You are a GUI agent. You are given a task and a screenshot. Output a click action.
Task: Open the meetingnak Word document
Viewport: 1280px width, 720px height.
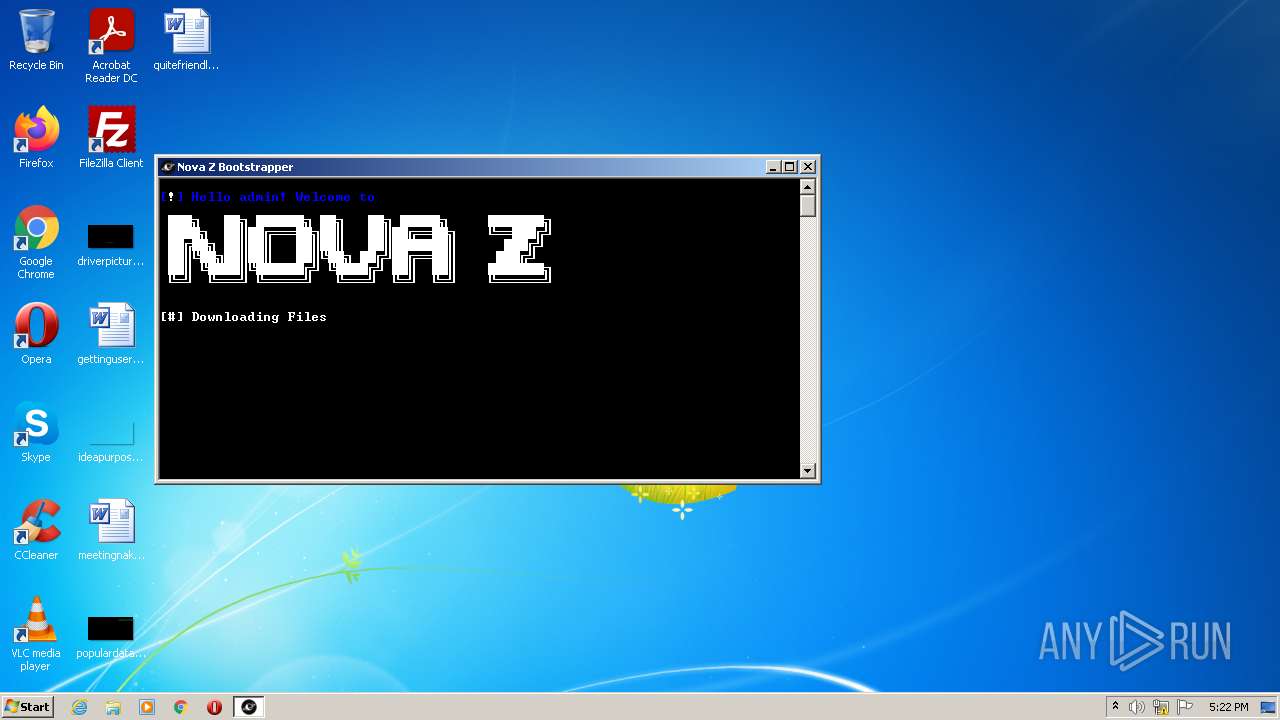pos(111,530)
